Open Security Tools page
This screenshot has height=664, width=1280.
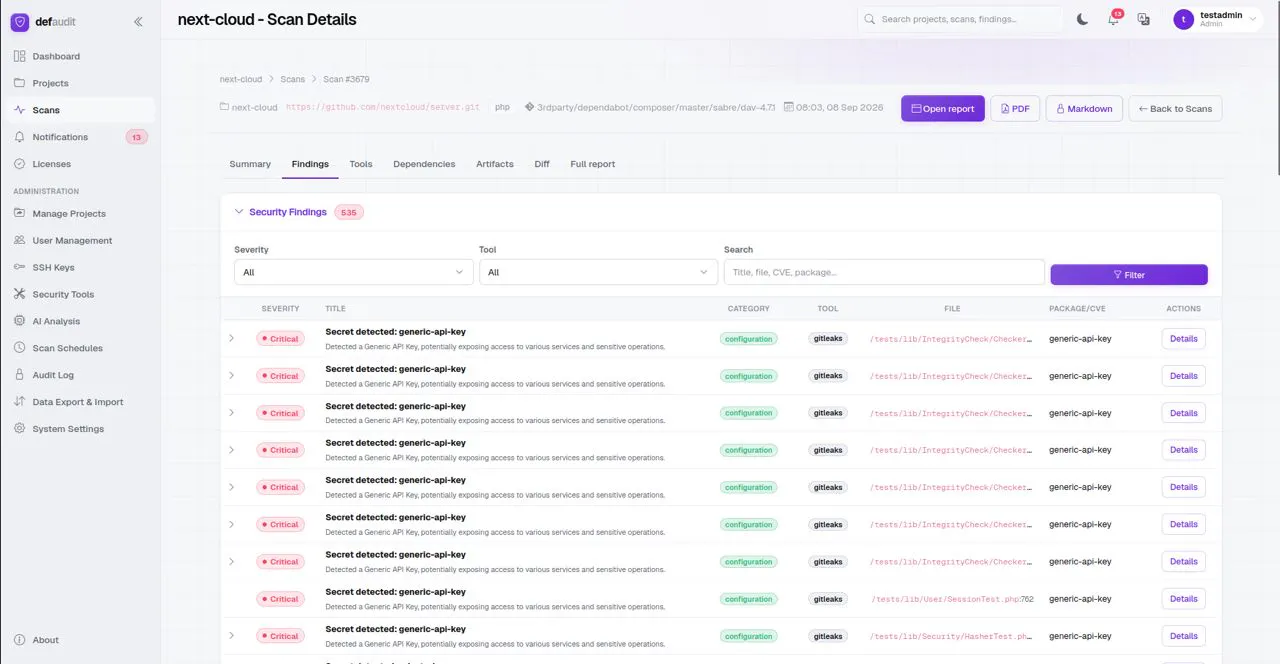click(80, 294)
